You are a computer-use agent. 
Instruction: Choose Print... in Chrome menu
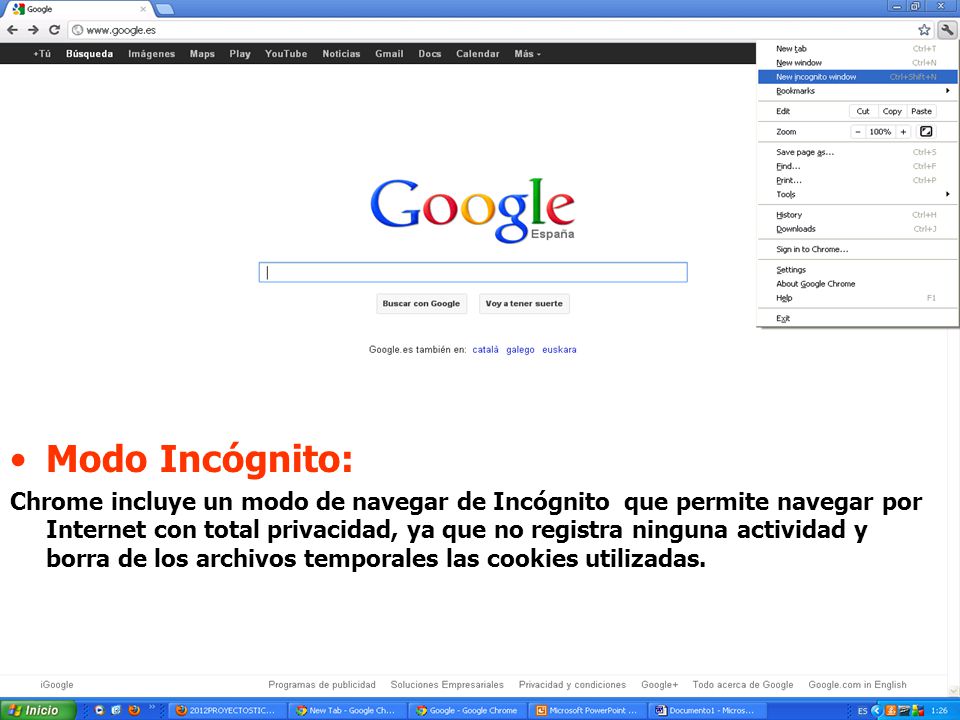(857, 180)
